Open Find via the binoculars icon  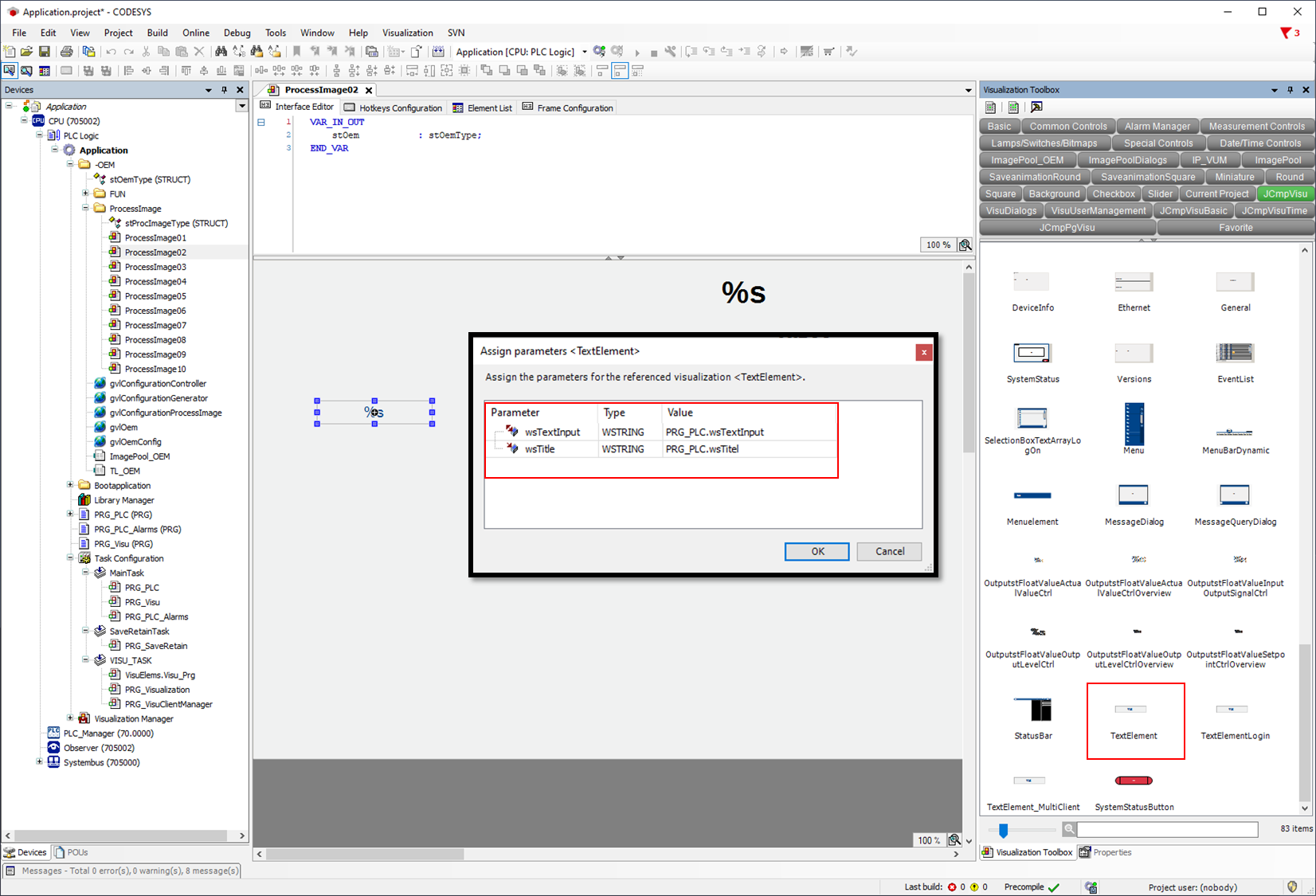coord(221,52)
